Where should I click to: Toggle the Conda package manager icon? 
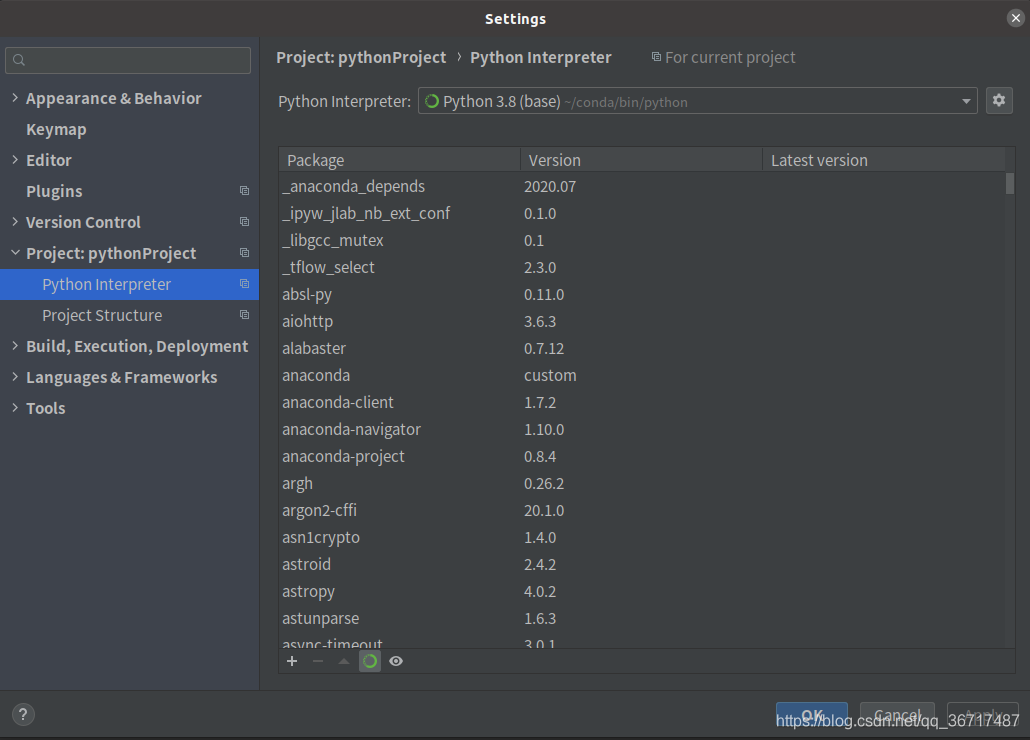coord(370,661)
